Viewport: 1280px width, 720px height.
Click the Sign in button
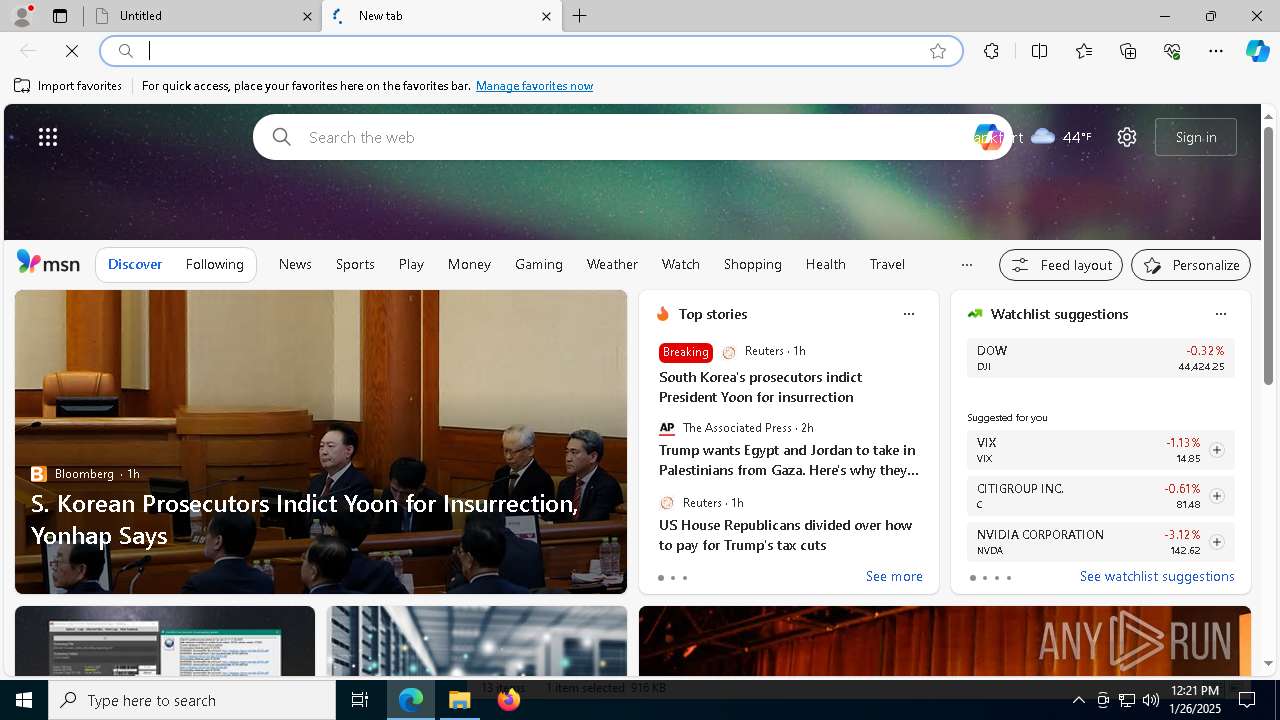tap(1196, 137)
